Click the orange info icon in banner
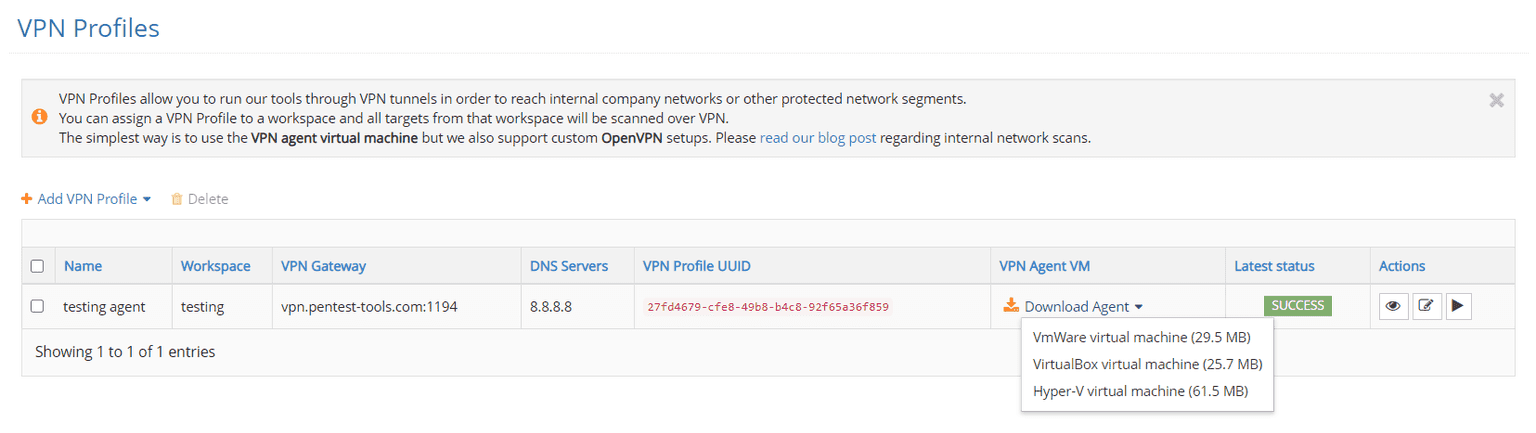Image resolution: width=1536 pixels, height=433 pixels. (x=39, y=117)
